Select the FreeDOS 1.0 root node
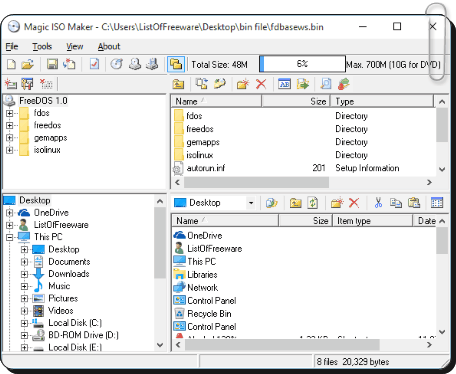The height and width of the screenshot is (374, 456). [43, 101]
